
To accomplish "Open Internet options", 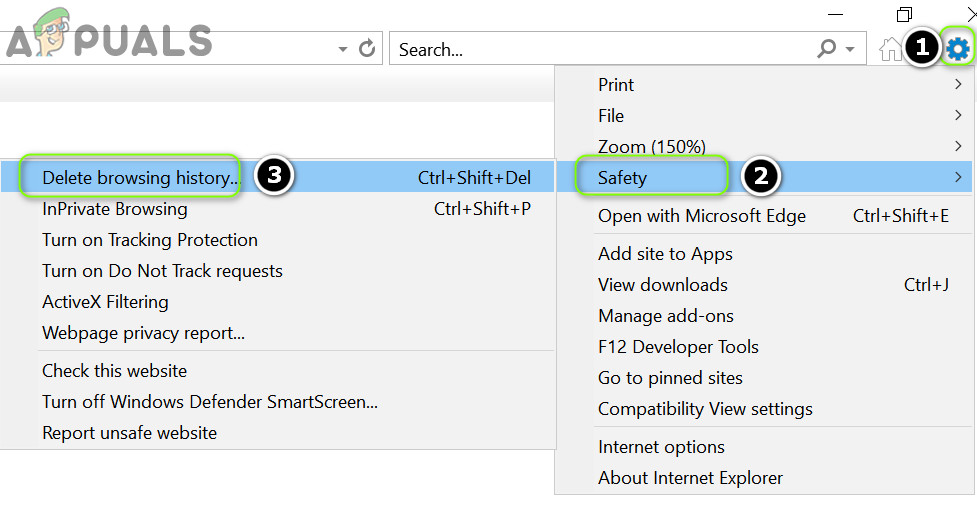I will (x=661, y=447).
